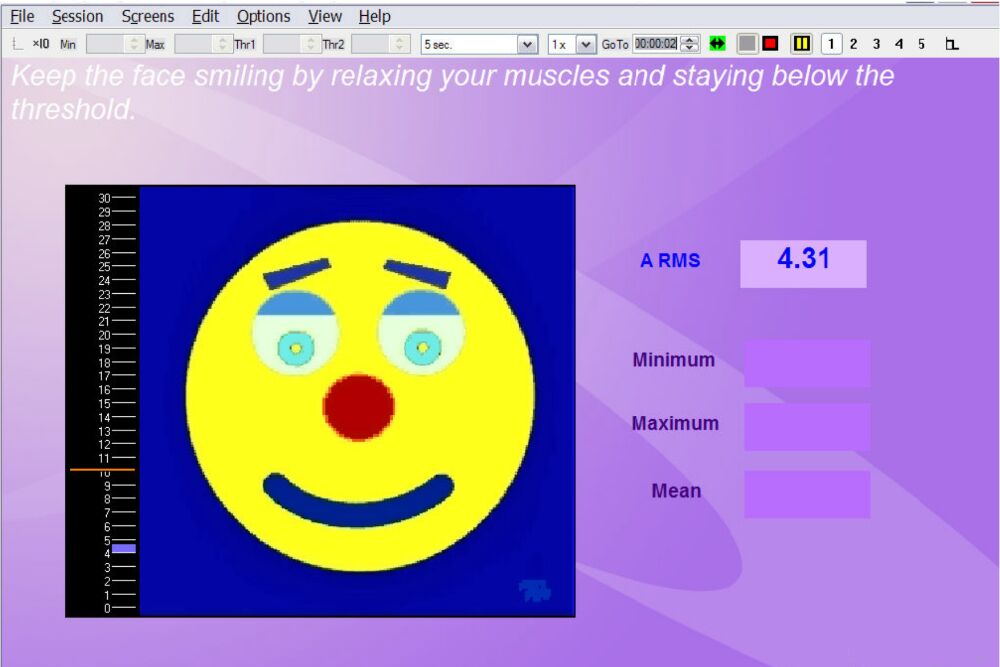Click the ×10 scale icon in toolbar
Screen dimensions: 1000x667
click(41, 44)
